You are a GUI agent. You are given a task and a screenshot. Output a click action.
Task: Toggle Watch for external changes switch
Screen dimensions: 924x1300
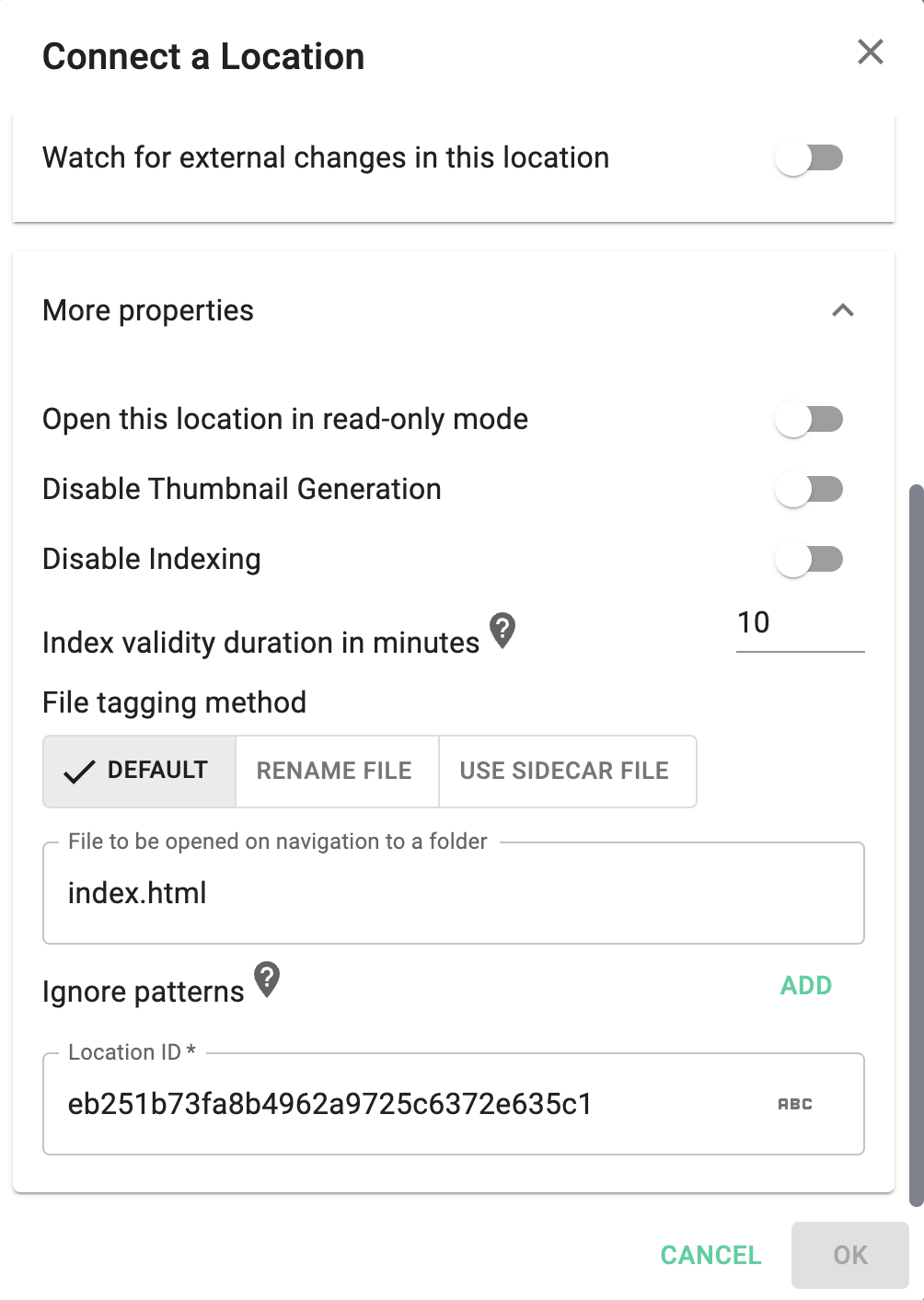point(809,158)
